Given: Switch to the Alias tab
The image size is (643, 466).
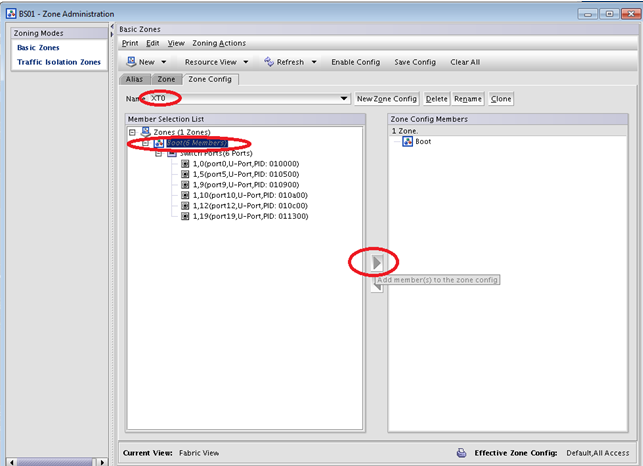Looking at the screenshot, I should point(135,79).
